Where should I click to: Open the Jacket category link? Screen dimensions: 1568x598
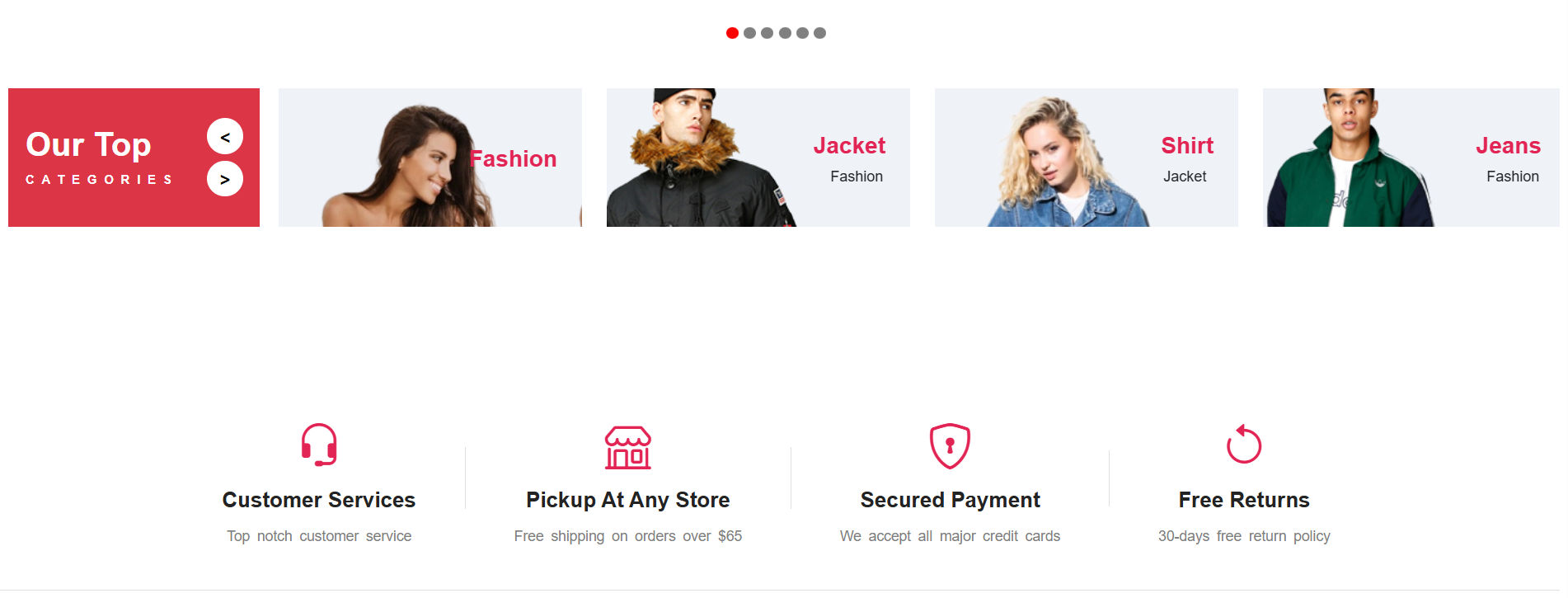click(849, 146)
